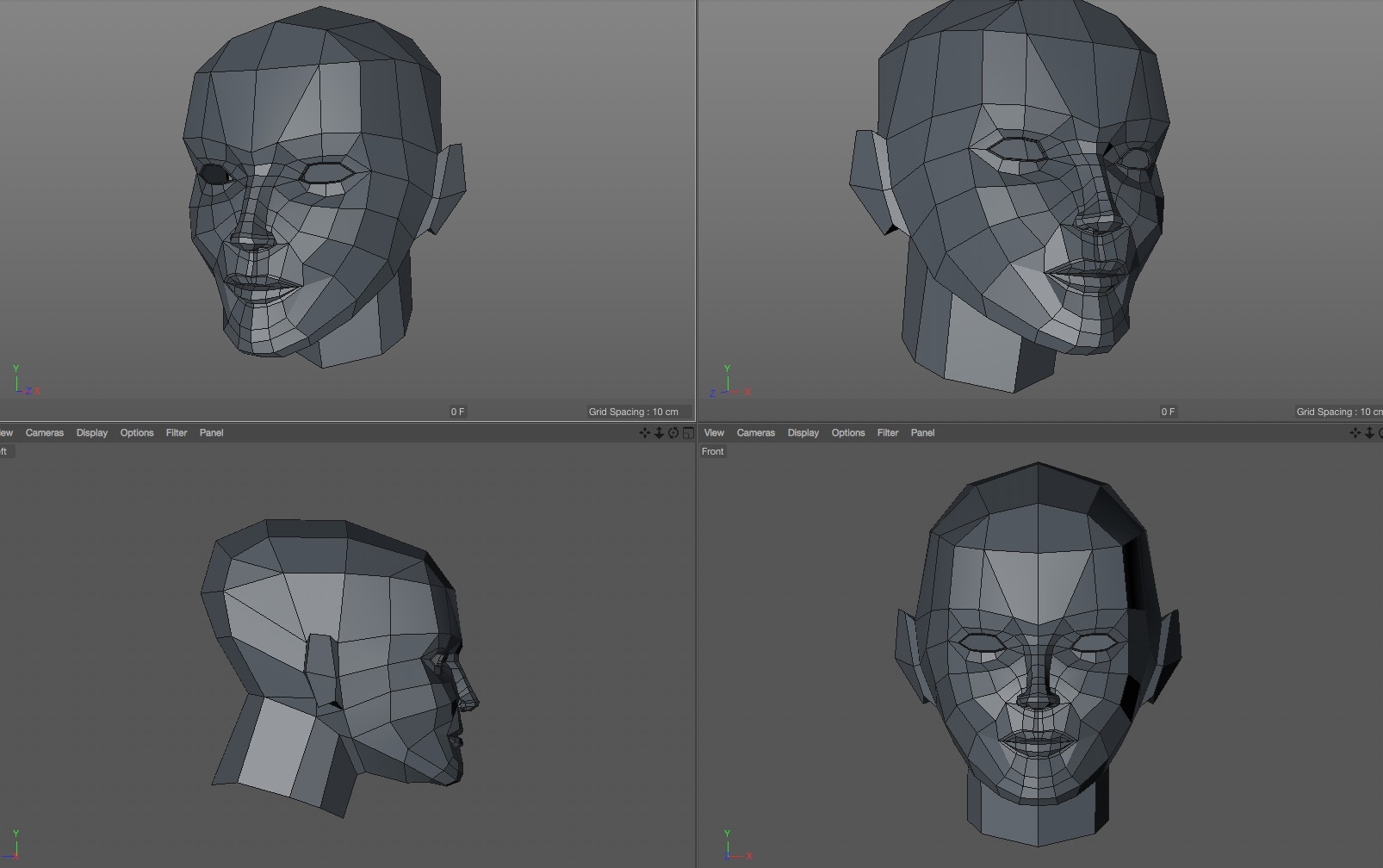Click the Front view name label
Image resolution: width=1383 pixels, height=868 pixels.
(x=713, y=451)
